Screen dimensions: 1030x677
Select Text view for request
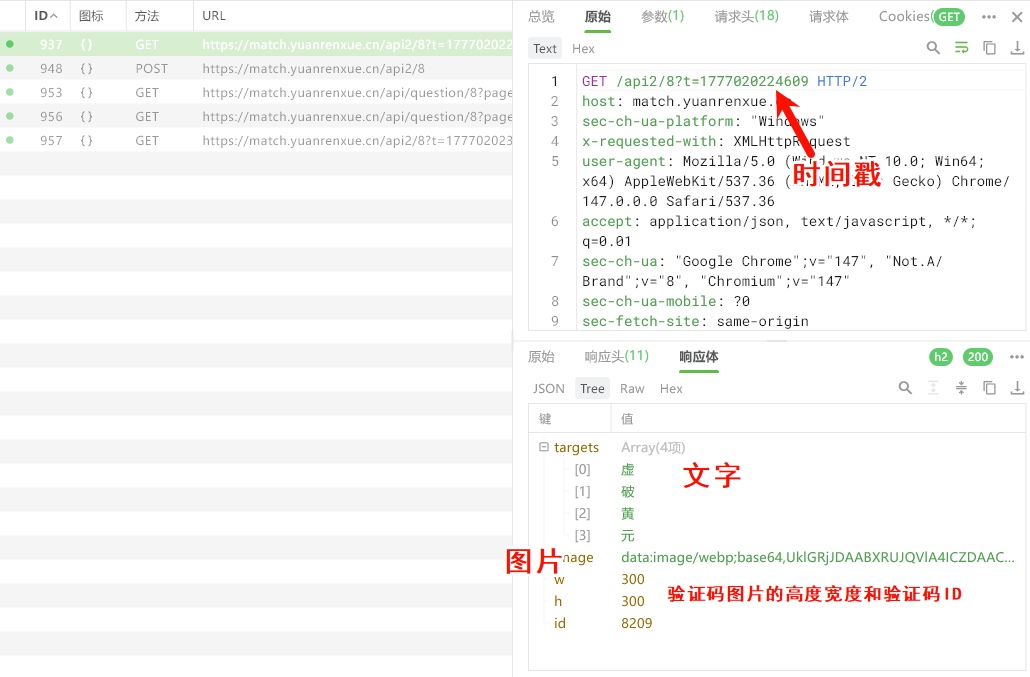pos(545,49)
